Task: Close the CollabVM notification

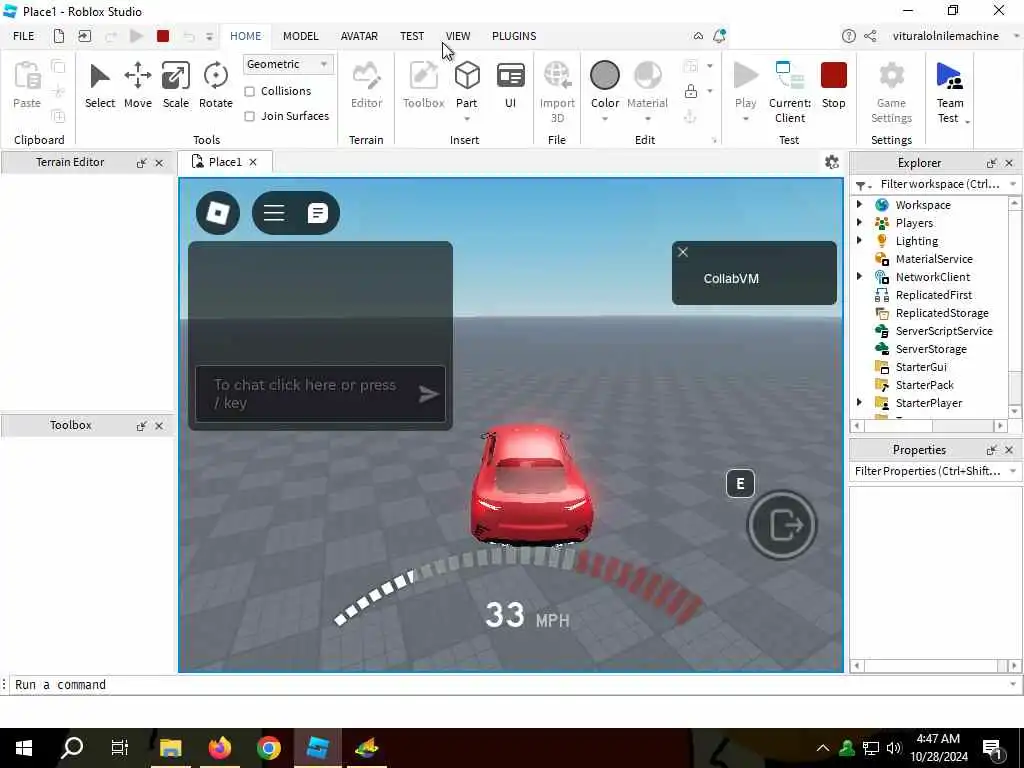Action: [682, 252]
